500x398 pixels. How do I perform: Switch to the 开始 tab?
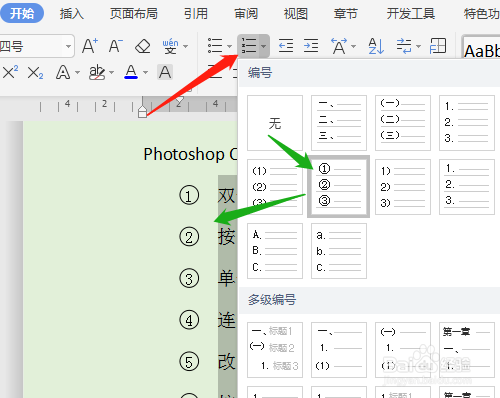coord(22,13)
